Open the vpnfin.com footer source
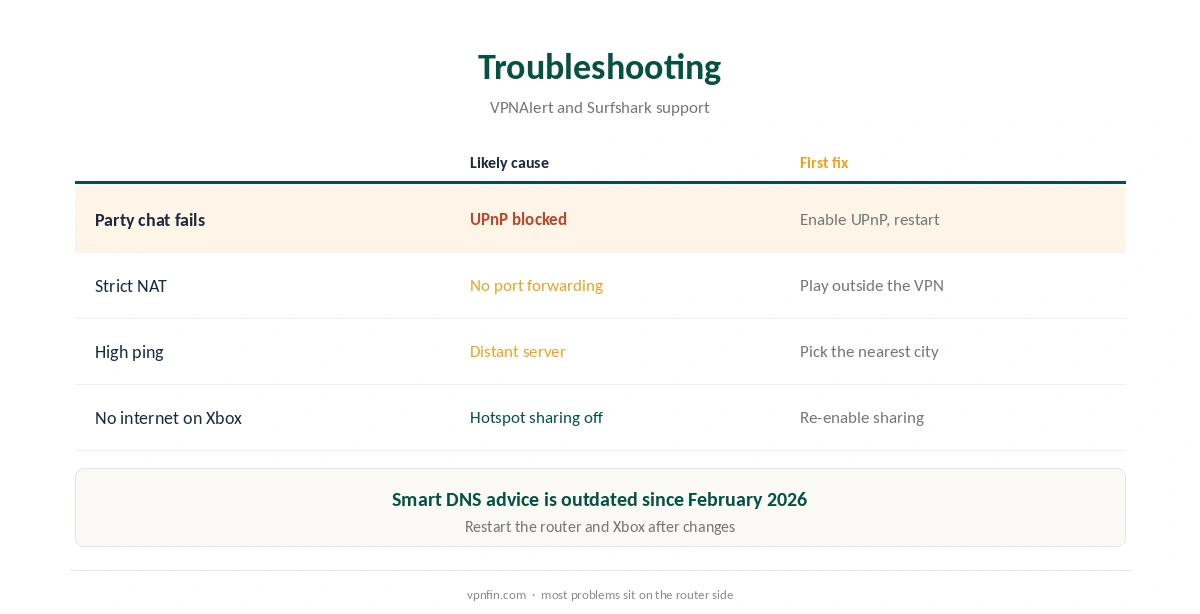This screenshot has height=614, width=1200. pyautogui.click(x=496, y=594)
